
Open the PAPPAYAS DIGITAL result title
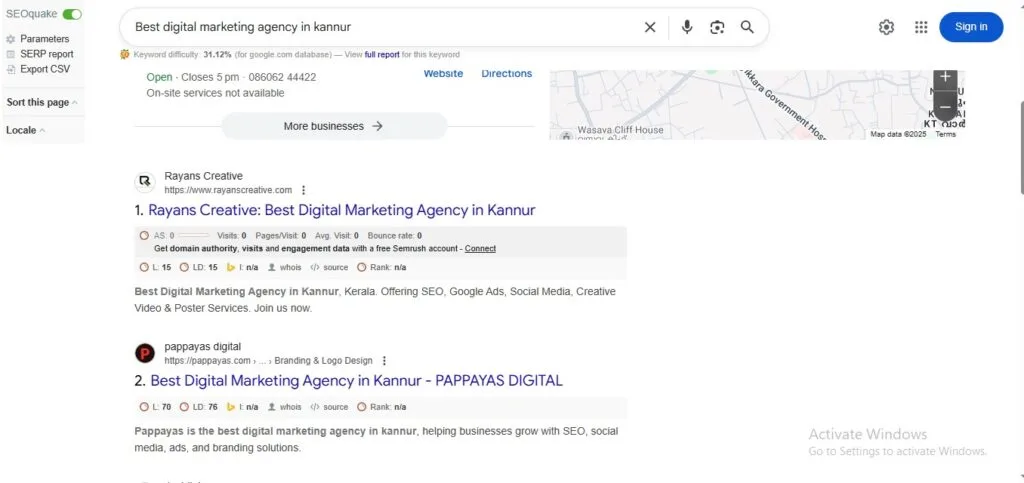click(x=357, y=381)
